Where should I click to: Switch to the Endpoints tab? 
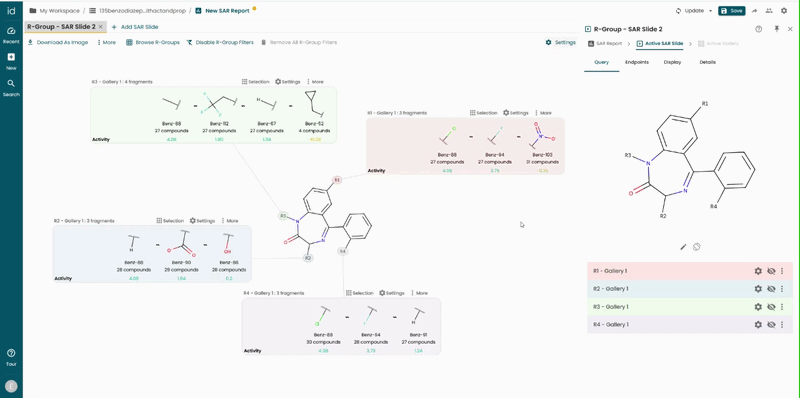pyautogui.click(x=637, y=62)
